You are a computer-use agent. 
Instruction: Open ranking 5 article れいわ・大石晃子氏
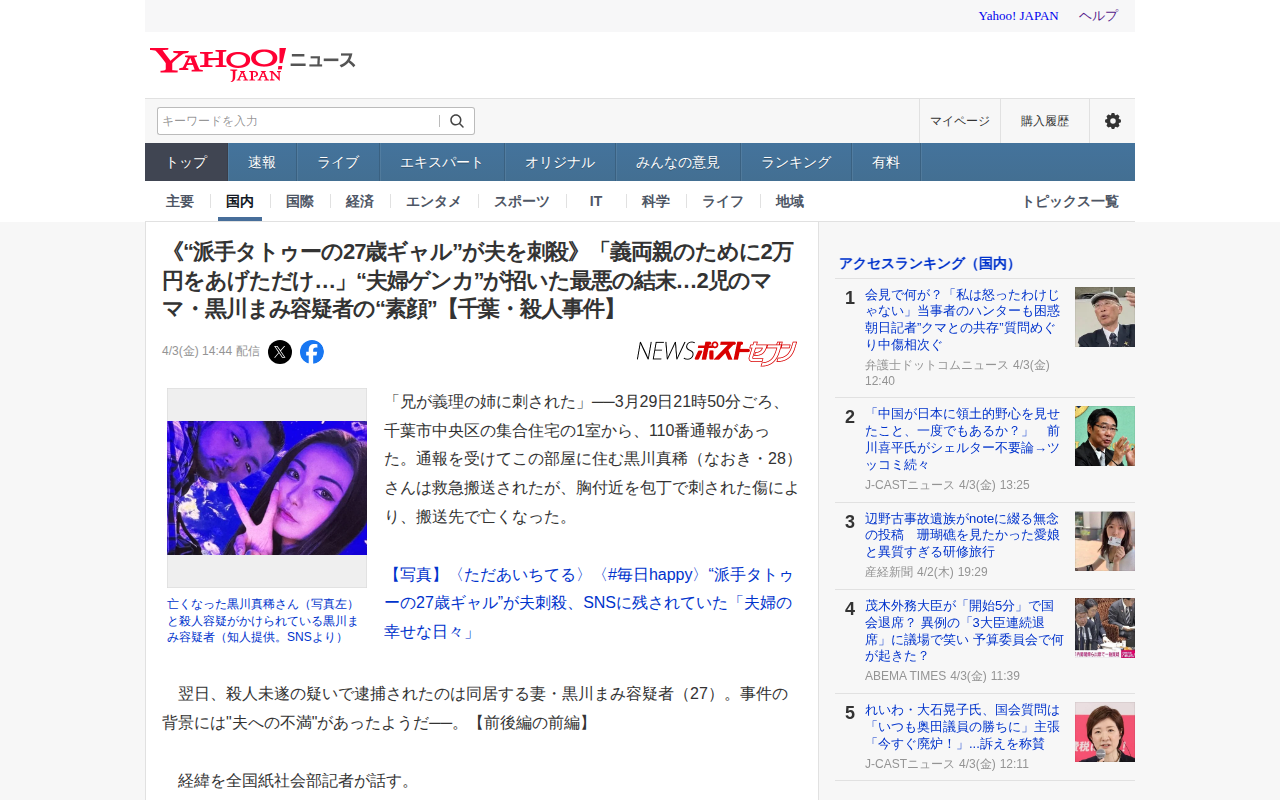tap(964, 727)
